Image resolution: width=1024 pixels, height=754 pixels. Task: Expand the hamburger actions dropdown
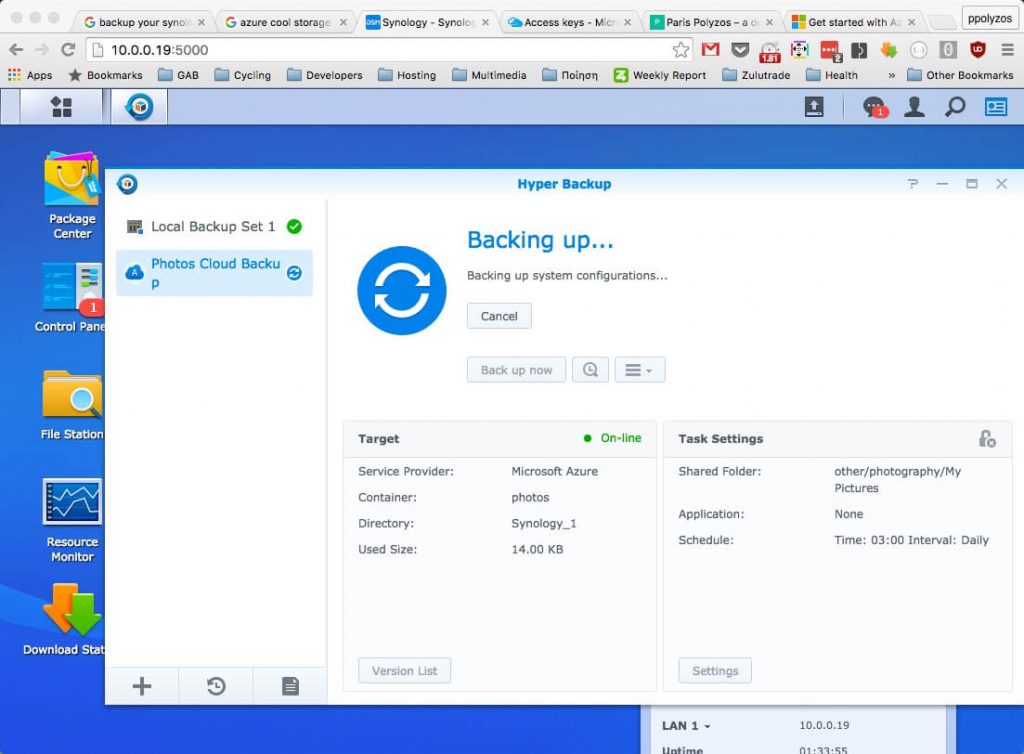639,370
